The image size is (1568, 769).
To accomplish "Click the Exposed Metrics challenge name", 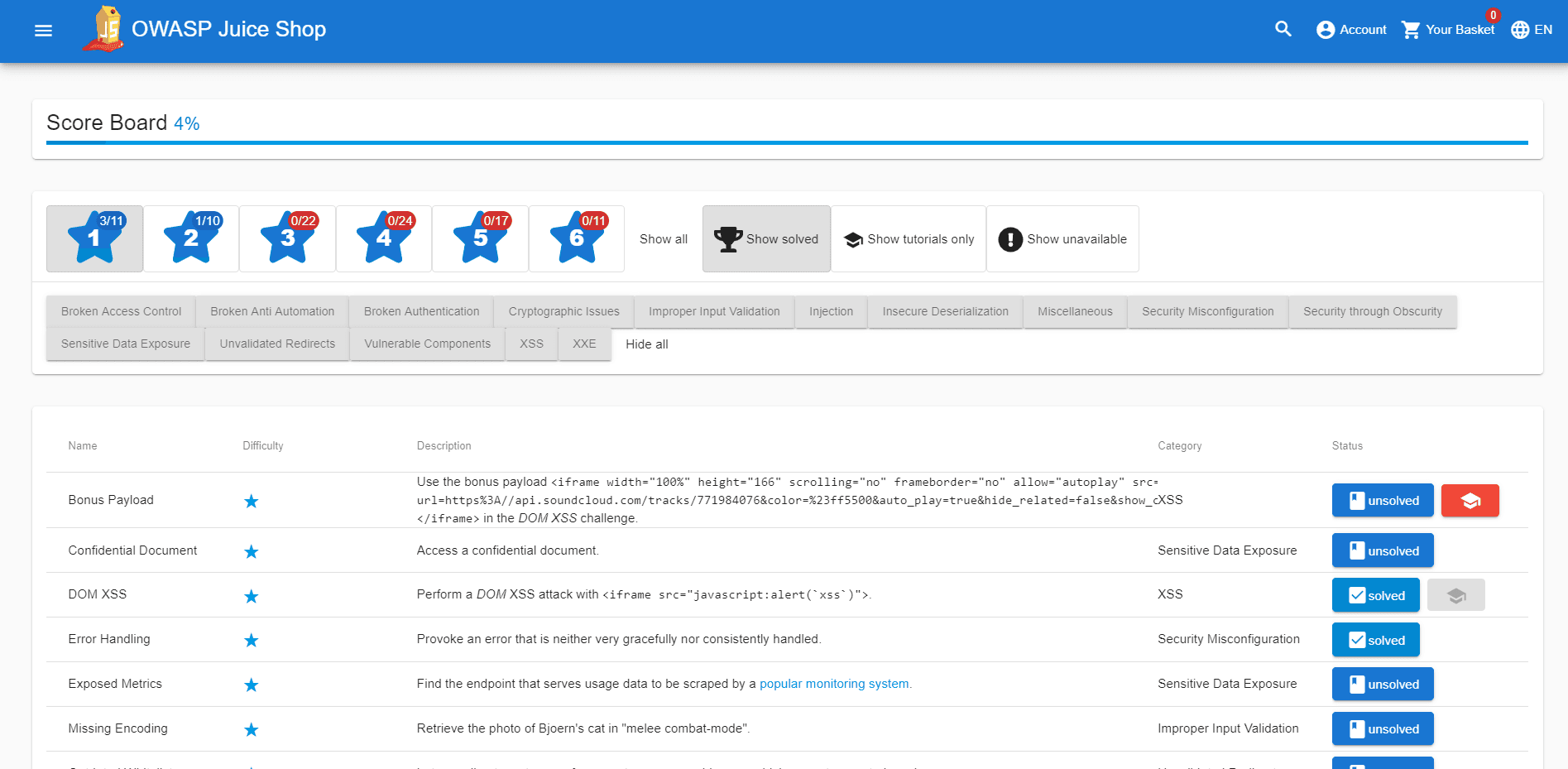I will pos(115,685).
